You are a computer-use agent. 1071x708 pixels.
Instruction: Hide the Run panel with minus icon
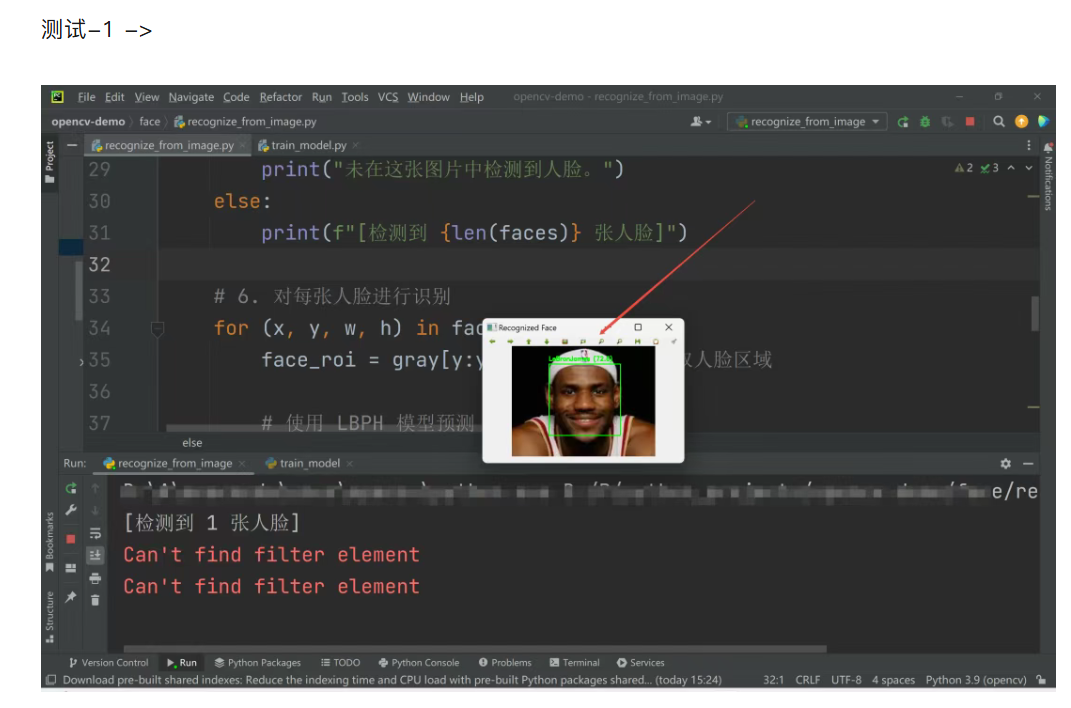(1028, 464)
